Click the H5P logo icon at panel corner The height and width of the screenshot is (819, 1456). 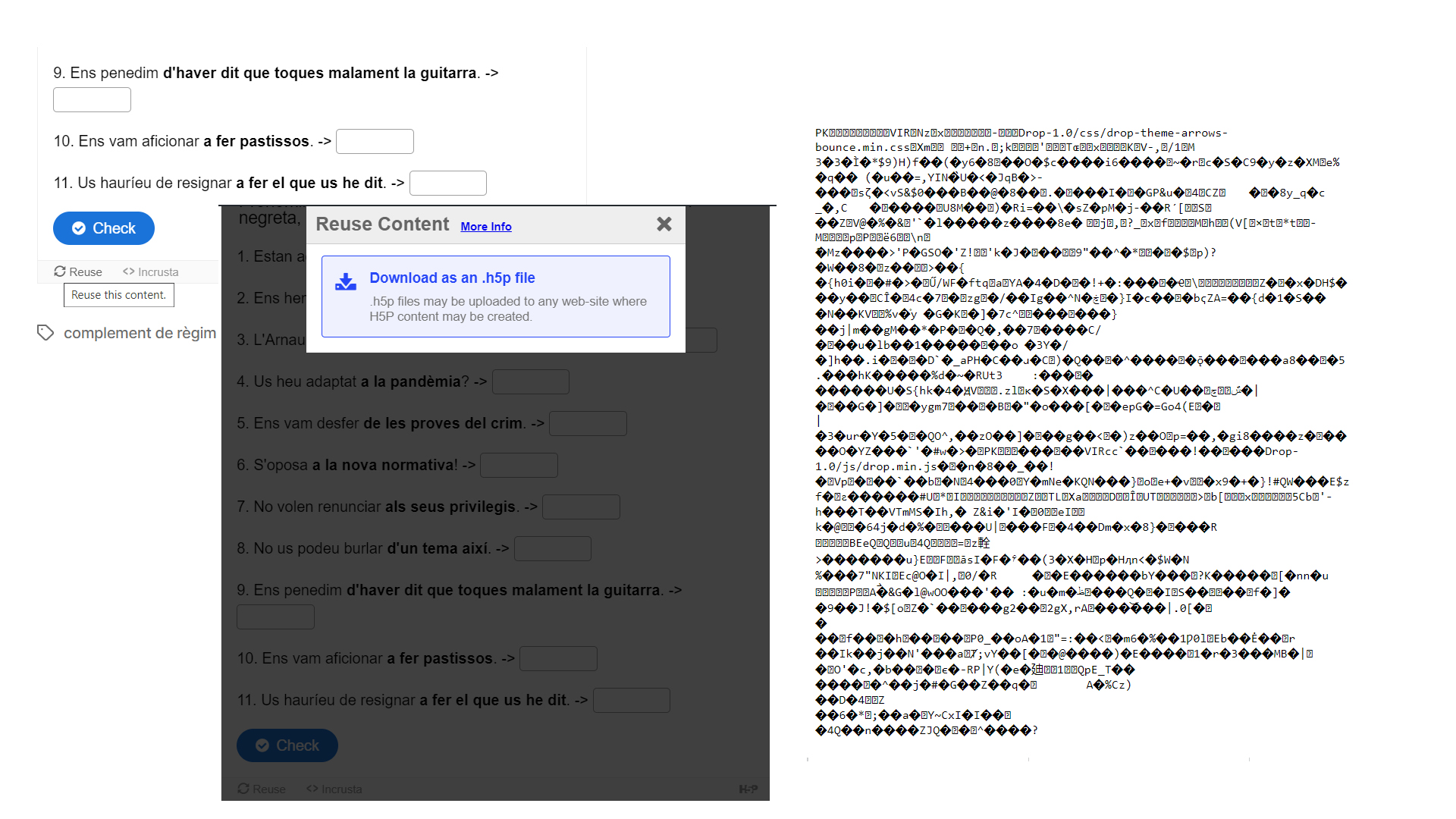pos(748,789)
